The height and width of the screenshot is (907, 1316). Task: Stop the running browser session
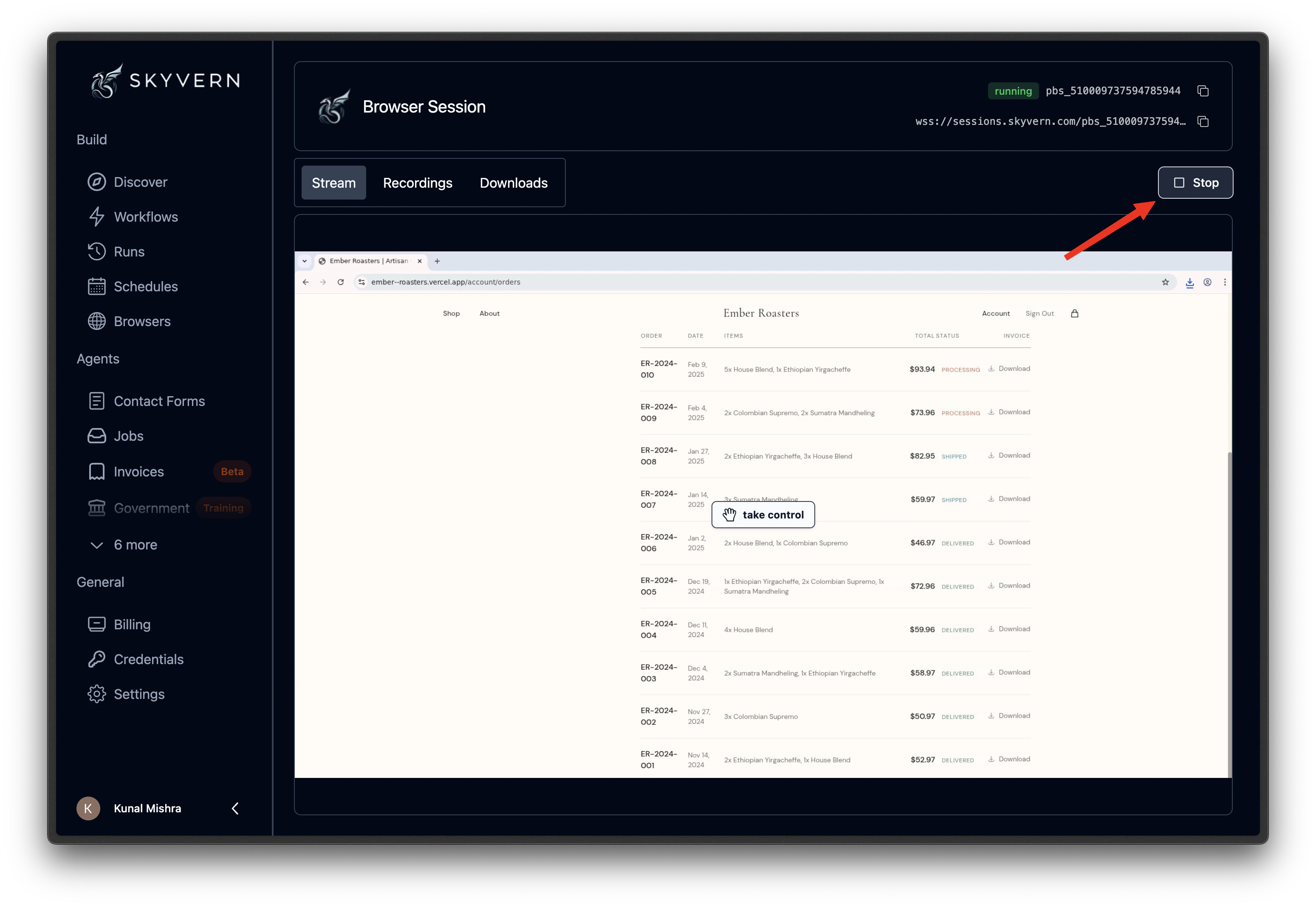point(1195,183)
